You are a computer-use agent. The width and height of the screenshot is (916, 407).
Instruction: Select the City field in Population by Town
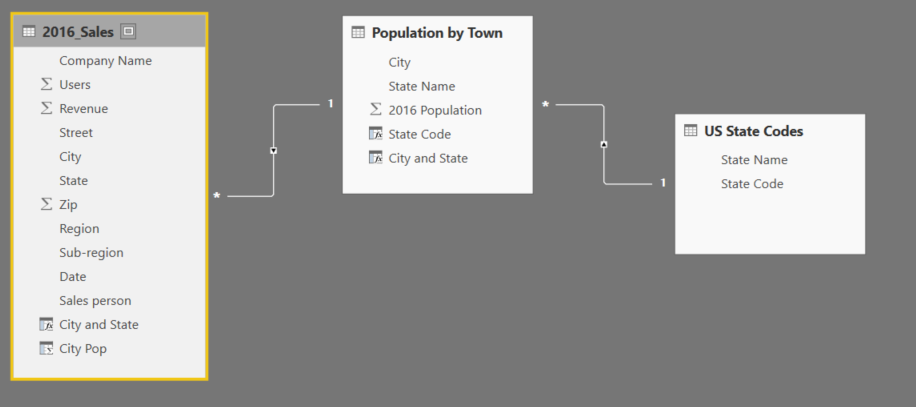(x=399, y=62)
